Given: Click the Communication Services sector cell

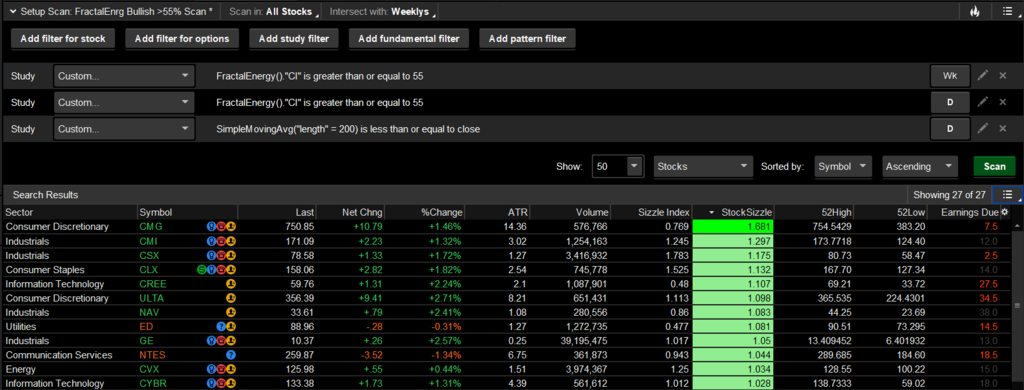Looking at the screenshot, I should coord(59,355).
